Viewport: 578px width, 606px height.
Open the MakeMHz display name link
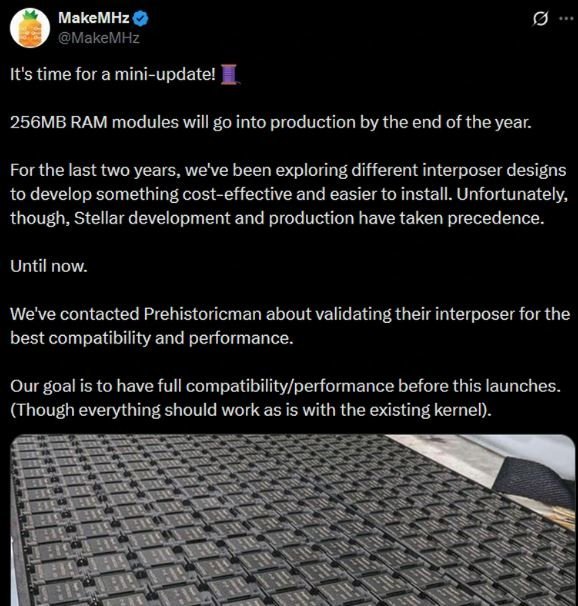(94, 18)
